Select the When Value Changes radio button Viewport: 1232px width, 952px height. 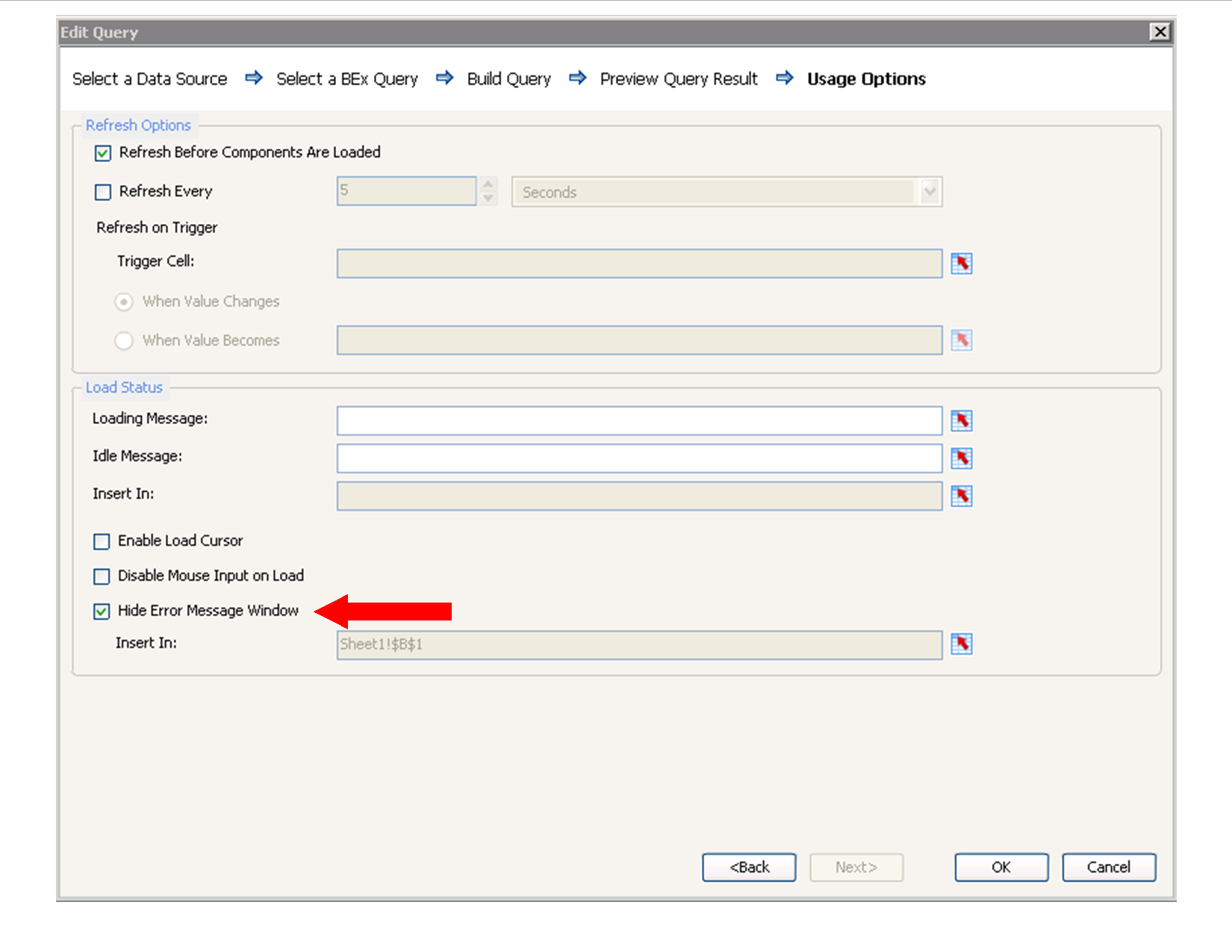coord(124,302)
